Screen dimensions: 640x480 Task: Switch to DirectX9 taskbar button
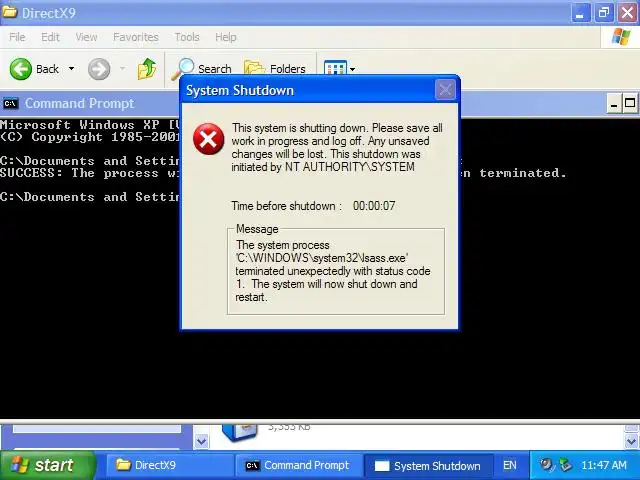tap(169, 465)
